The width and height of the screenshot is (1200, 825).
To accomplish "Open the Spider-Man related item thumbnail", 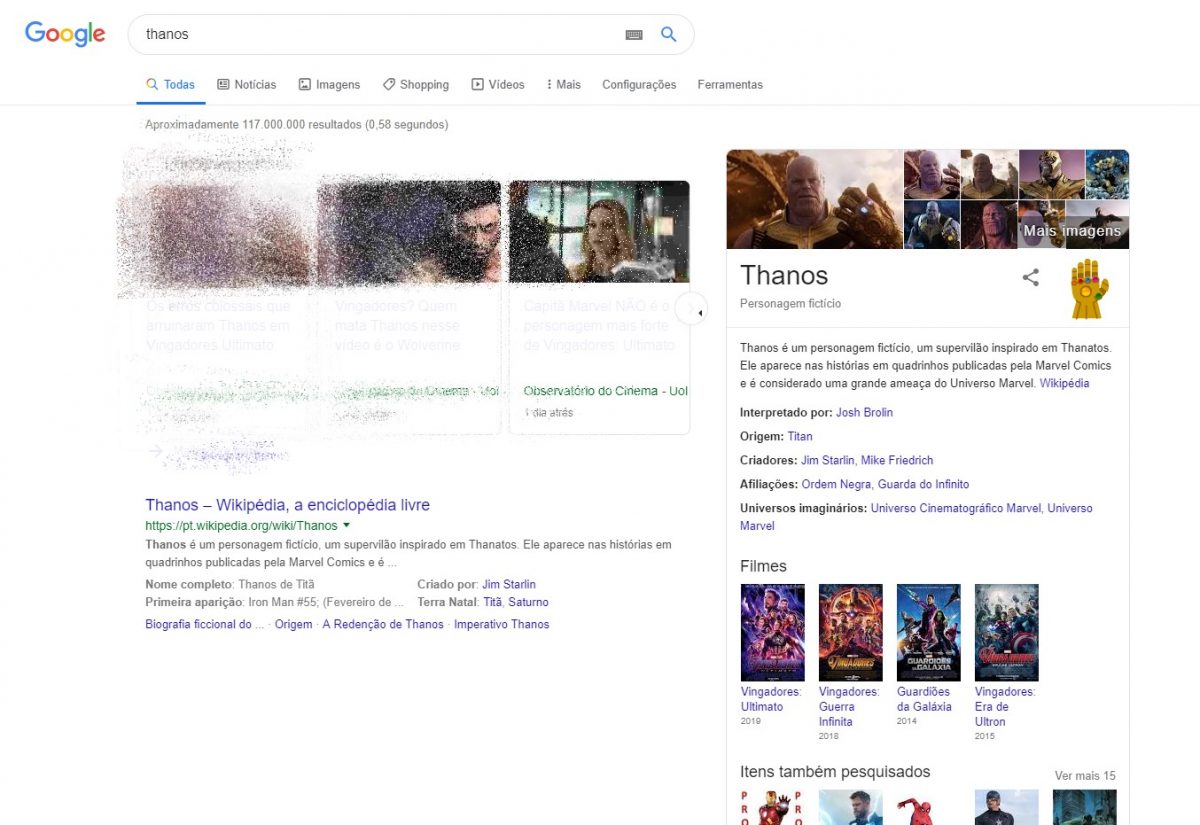I will (x=928, y=808).
